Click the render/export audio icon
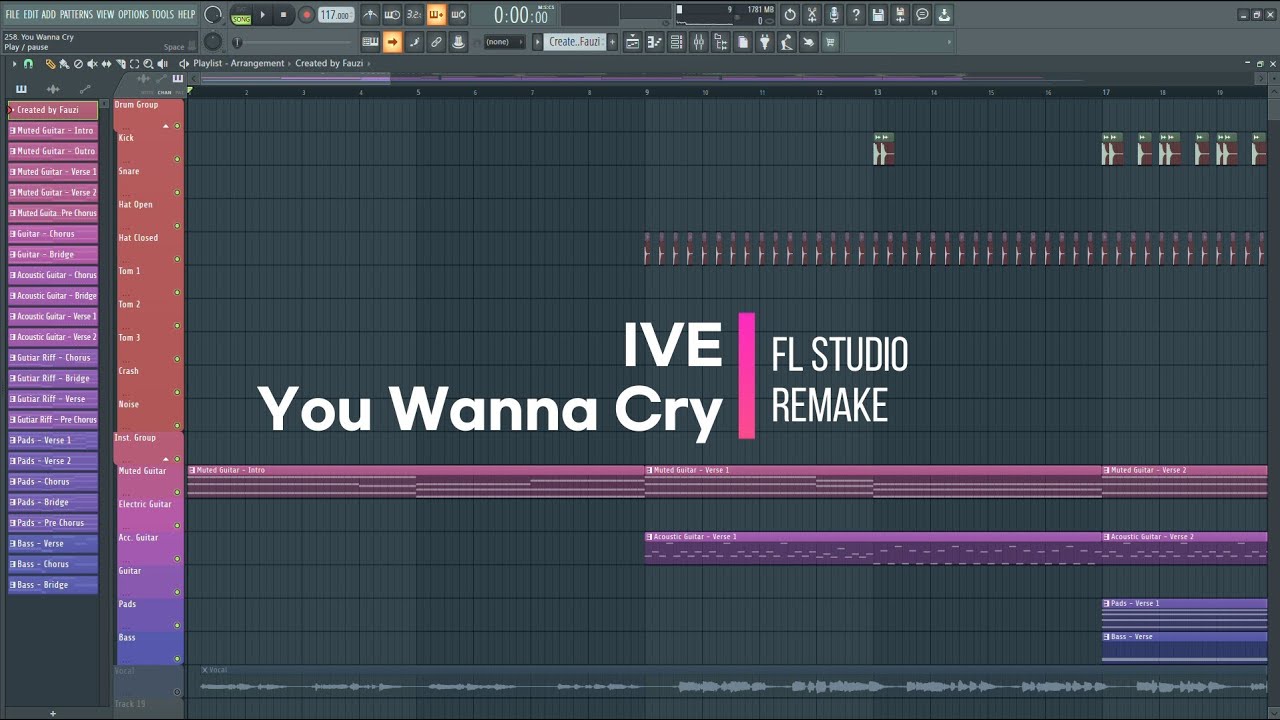Viewport: 1280px width, 720px height. point(900,15)
